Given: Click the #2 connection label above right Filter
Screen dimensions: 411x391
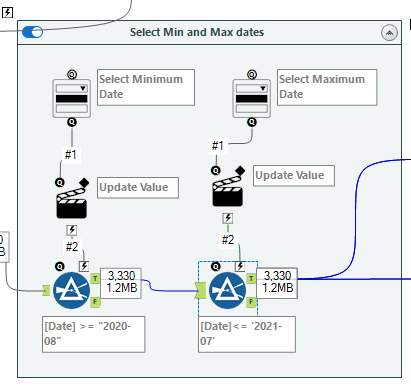Looking at the screenshot, I should 228,240.
